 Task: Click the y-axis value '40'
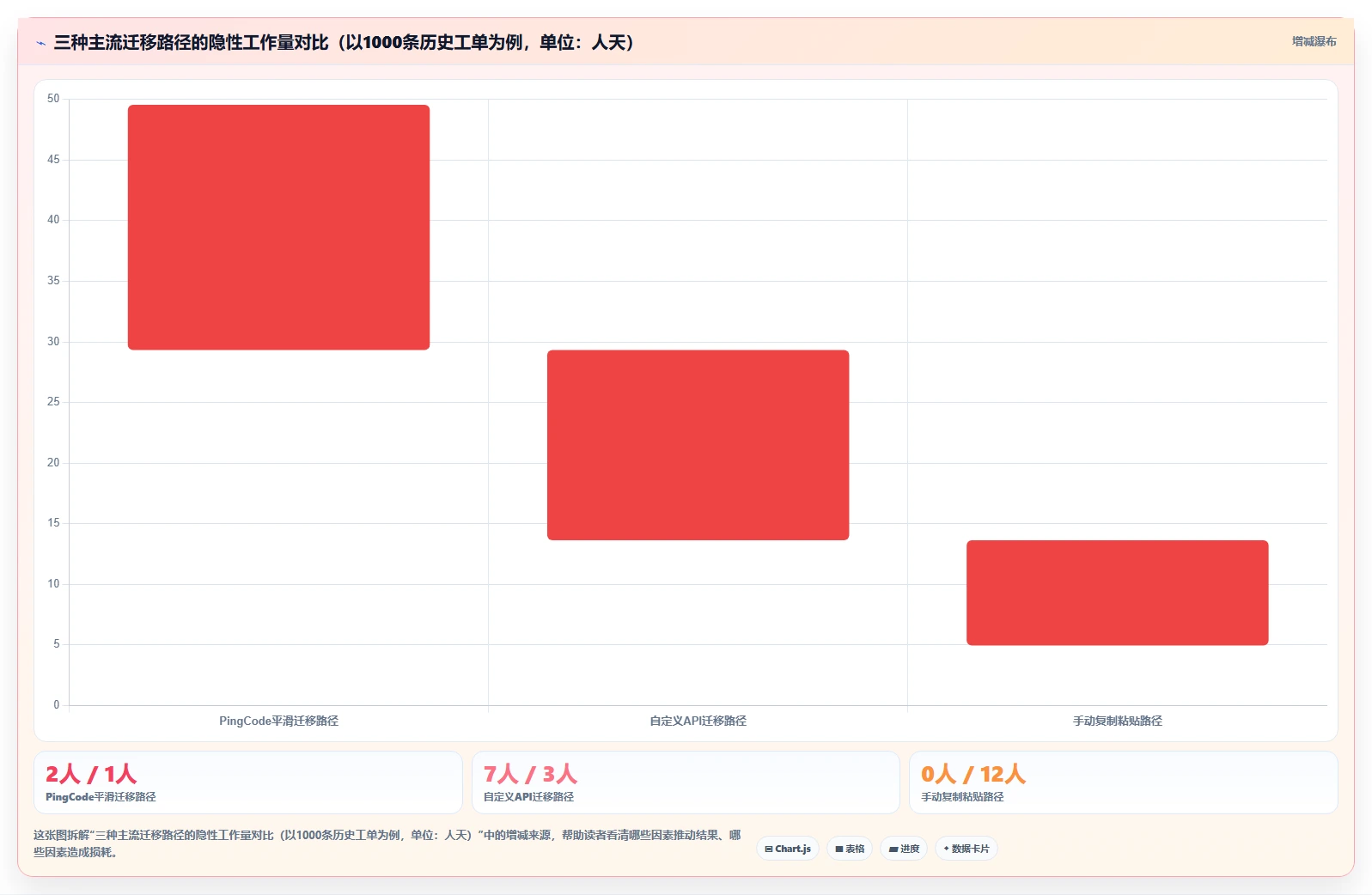pos(53,220)
